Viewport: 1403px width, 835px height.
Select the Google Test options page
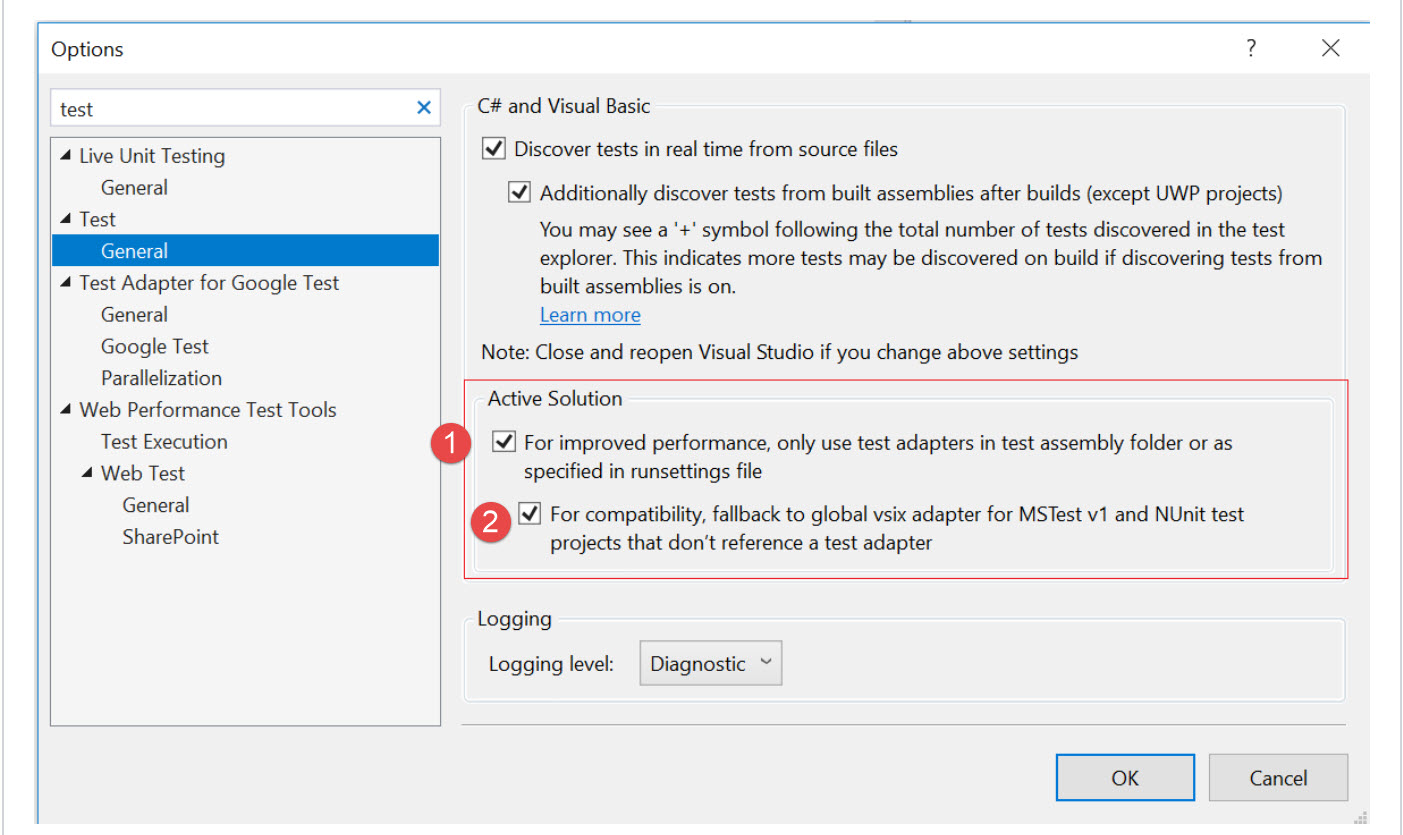coord(154,347)
